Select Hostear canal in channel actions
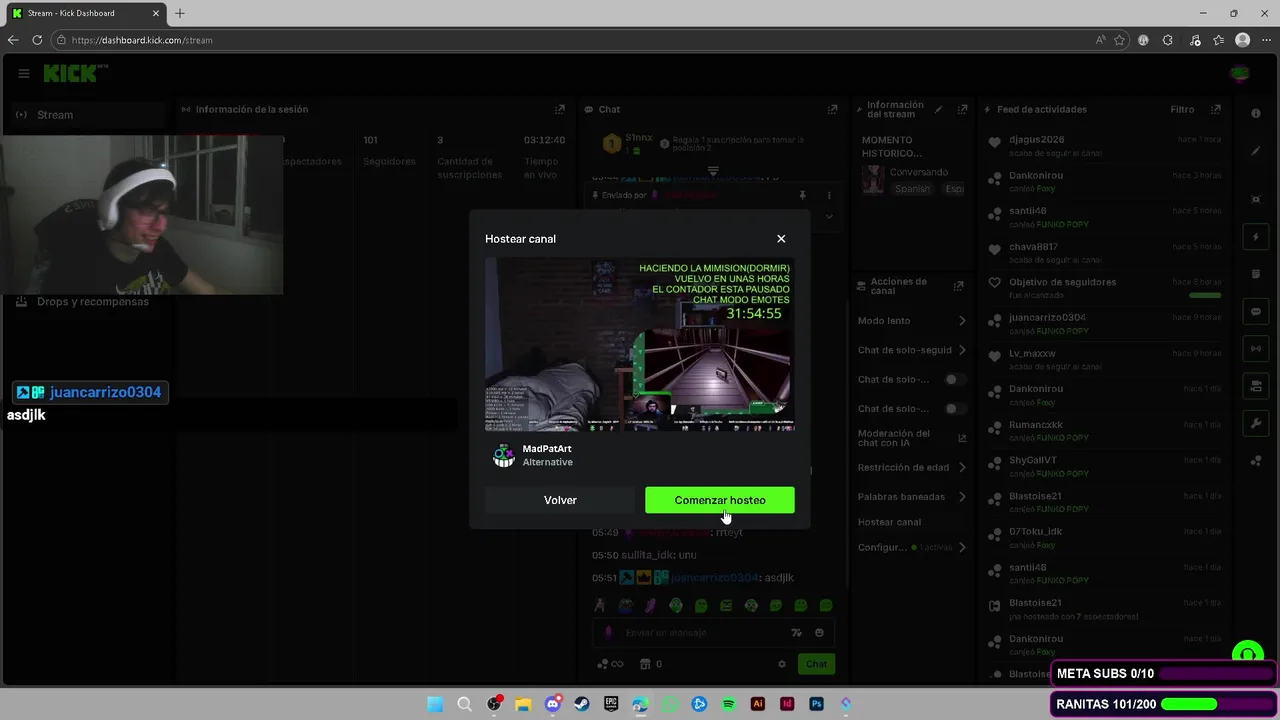 889,522
